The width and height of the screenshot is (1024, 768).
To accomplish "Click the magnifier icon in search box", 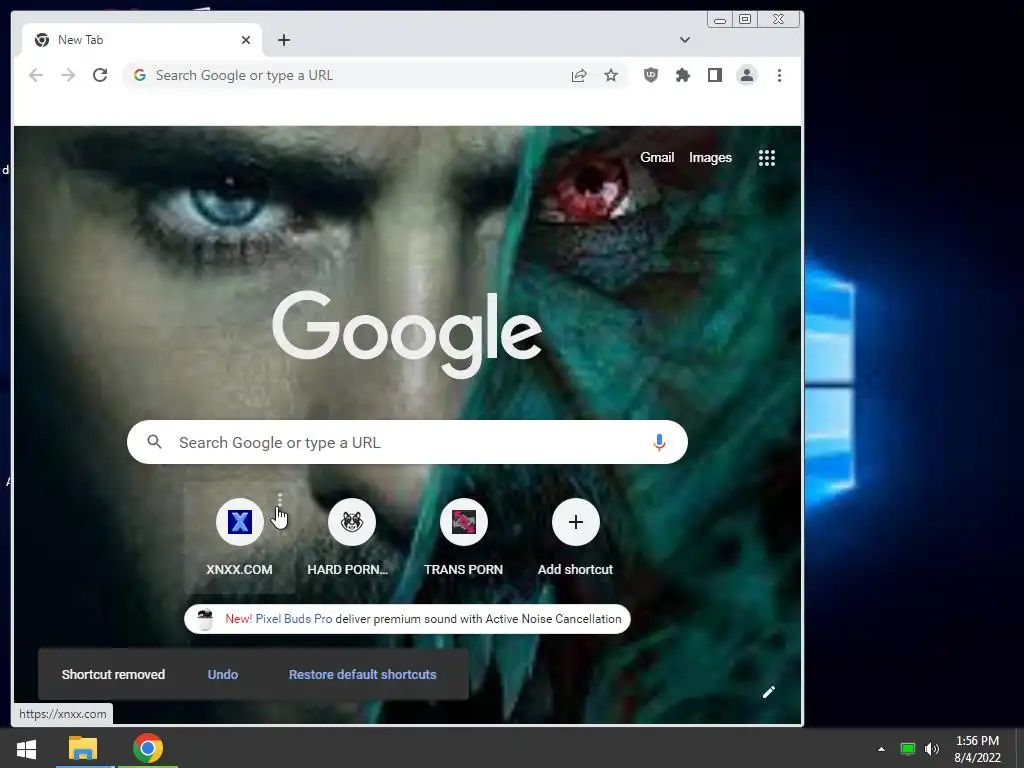I will [155, 442].
